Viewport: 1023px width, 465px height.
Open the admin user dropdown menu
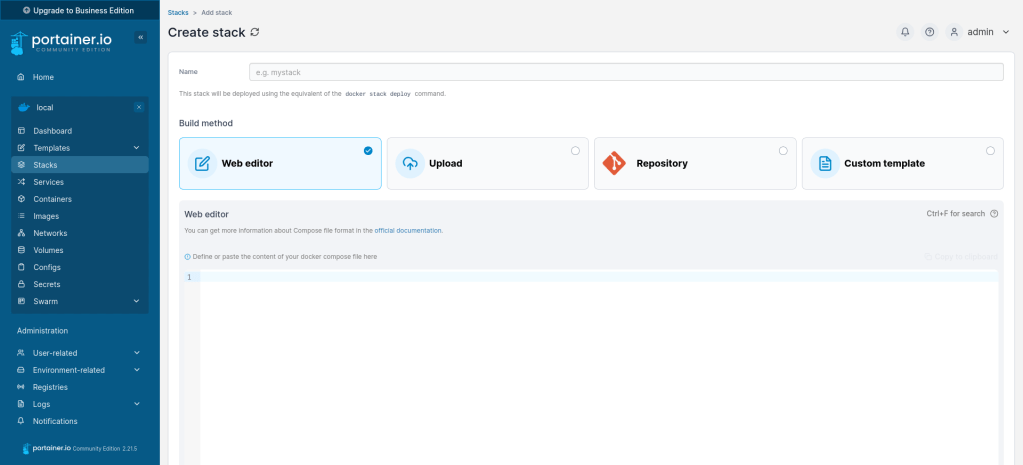pos(980,32)
